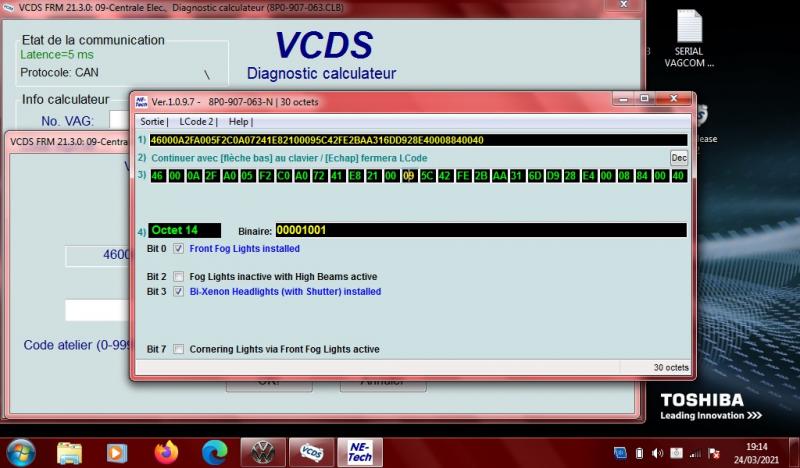Open File Explorer from taskbar
The height and width of the screenshot is (468, 800).
pos(69,453)
